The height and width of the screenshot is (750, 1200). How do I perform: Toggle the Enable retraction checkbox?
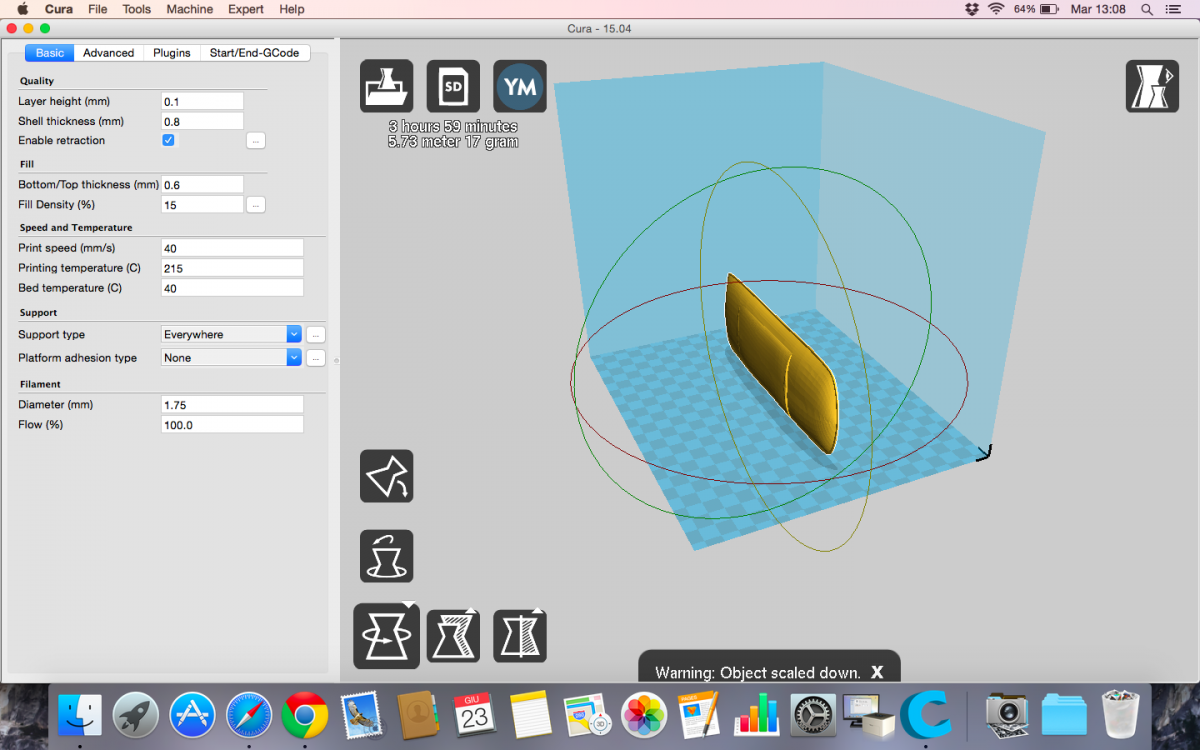[168, 140]
